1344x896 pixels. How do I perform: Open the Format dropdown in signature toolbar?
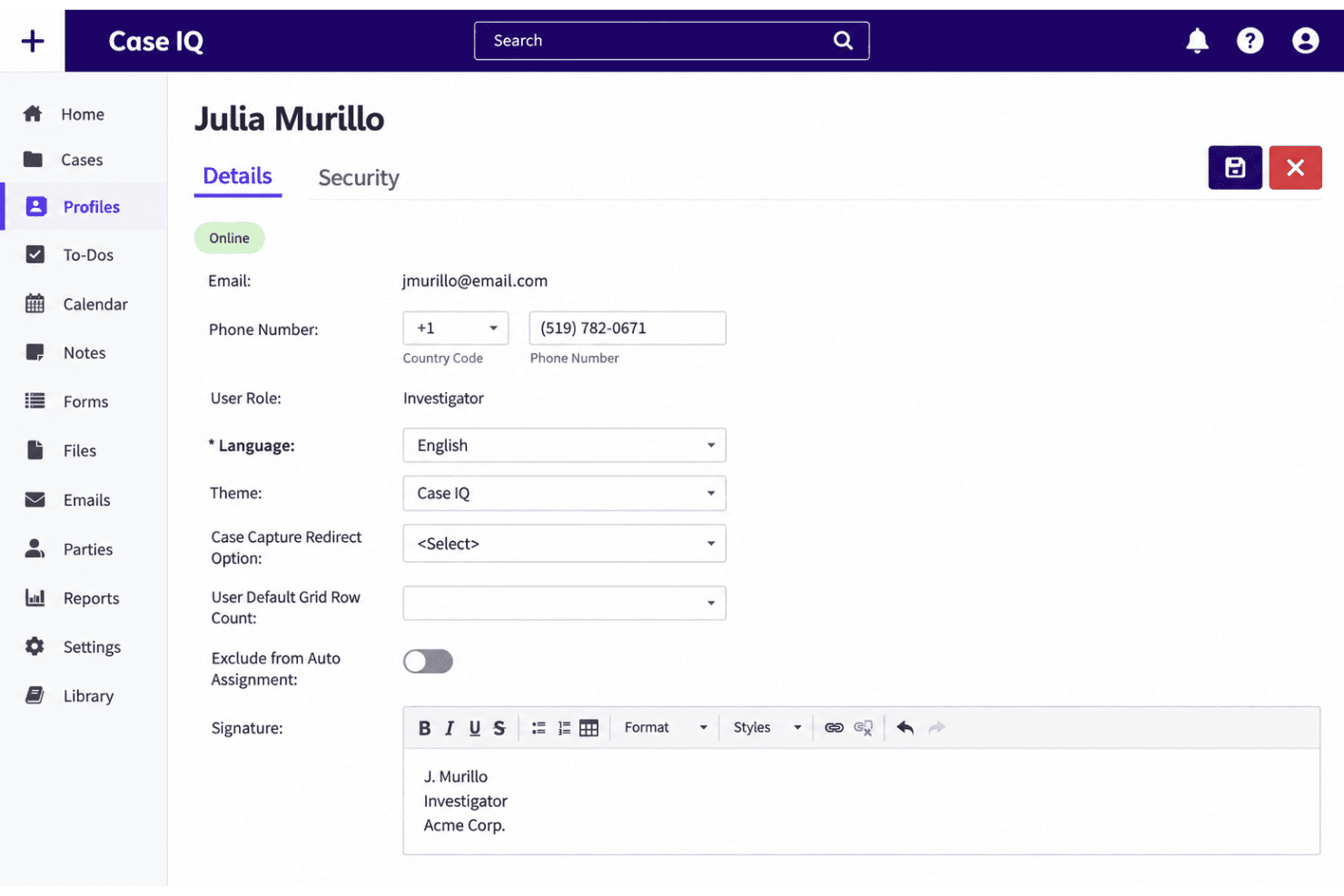tap(666, 728)
